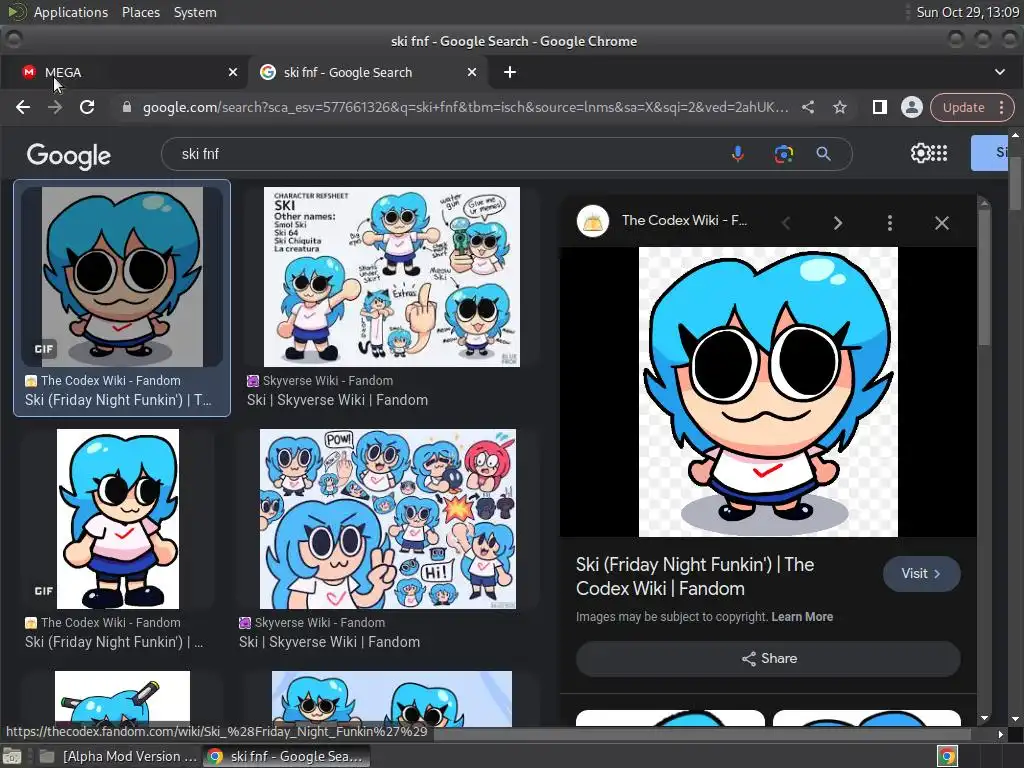Screen dimensions: 1024x768
Task: Click the large Ski preview image
Action: (x=768, y=392)
